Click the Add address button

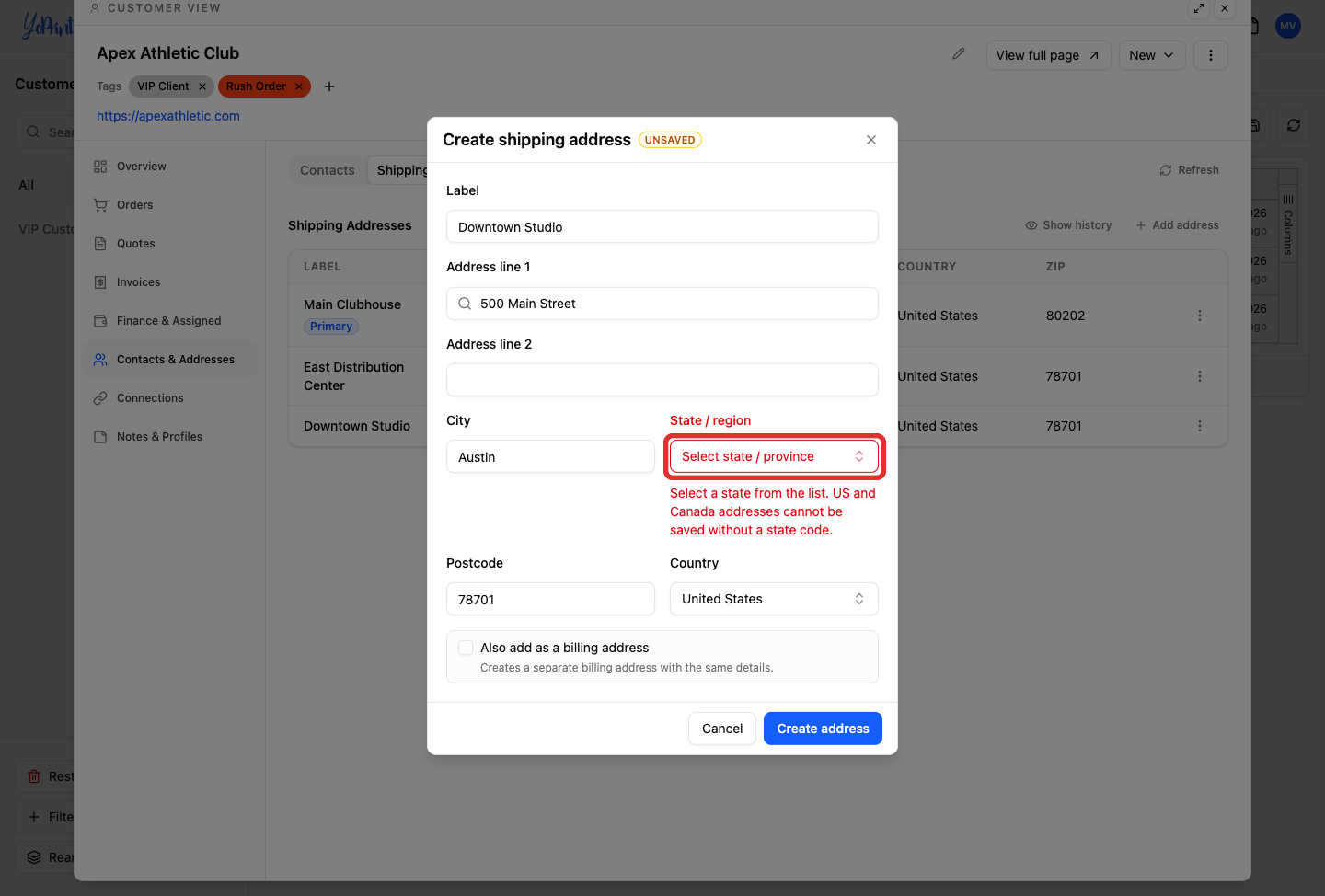[1177, 225]
